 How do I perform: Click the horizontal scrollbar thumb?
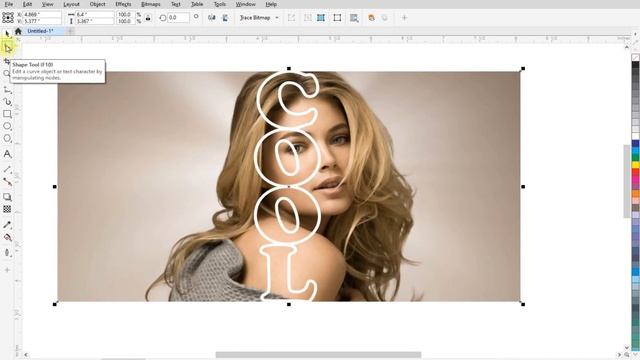(x=318, y=355)
